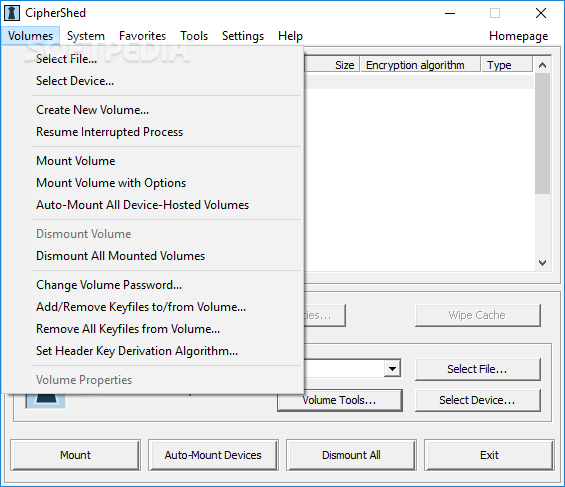This screenshot has height=487, width=565.
Task: Open the Favorites menu
Action: 142,36
